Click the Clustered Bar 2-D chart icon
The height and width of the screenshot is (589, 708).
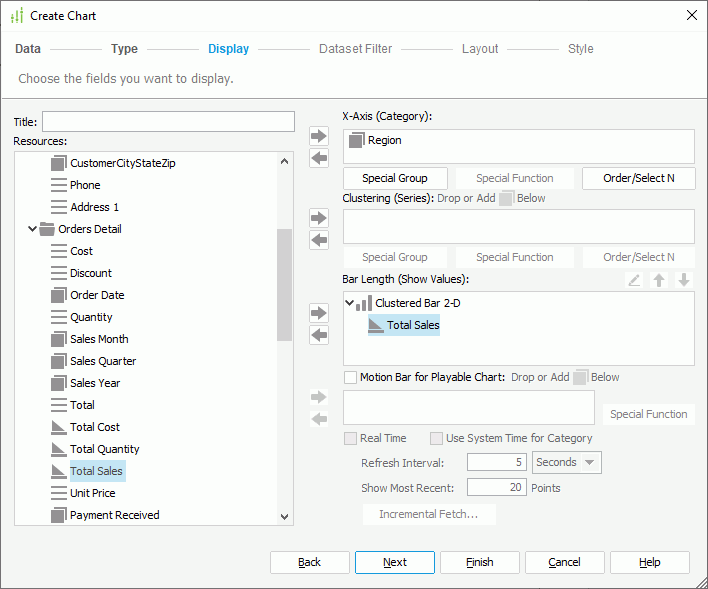coord(364,303)
